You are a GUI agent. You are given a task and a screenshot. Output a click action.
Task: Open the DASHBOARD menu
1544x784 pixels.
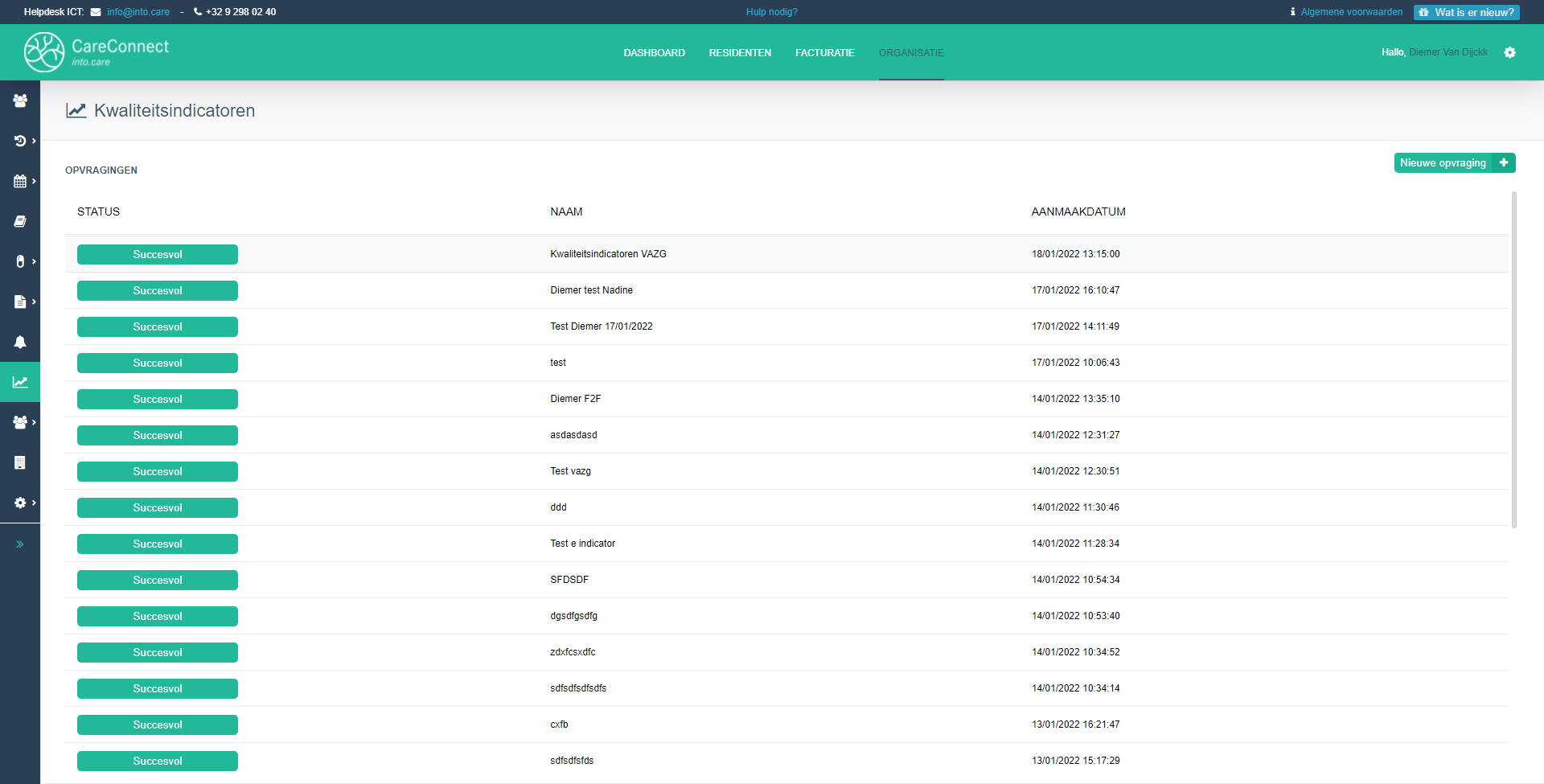655,52
